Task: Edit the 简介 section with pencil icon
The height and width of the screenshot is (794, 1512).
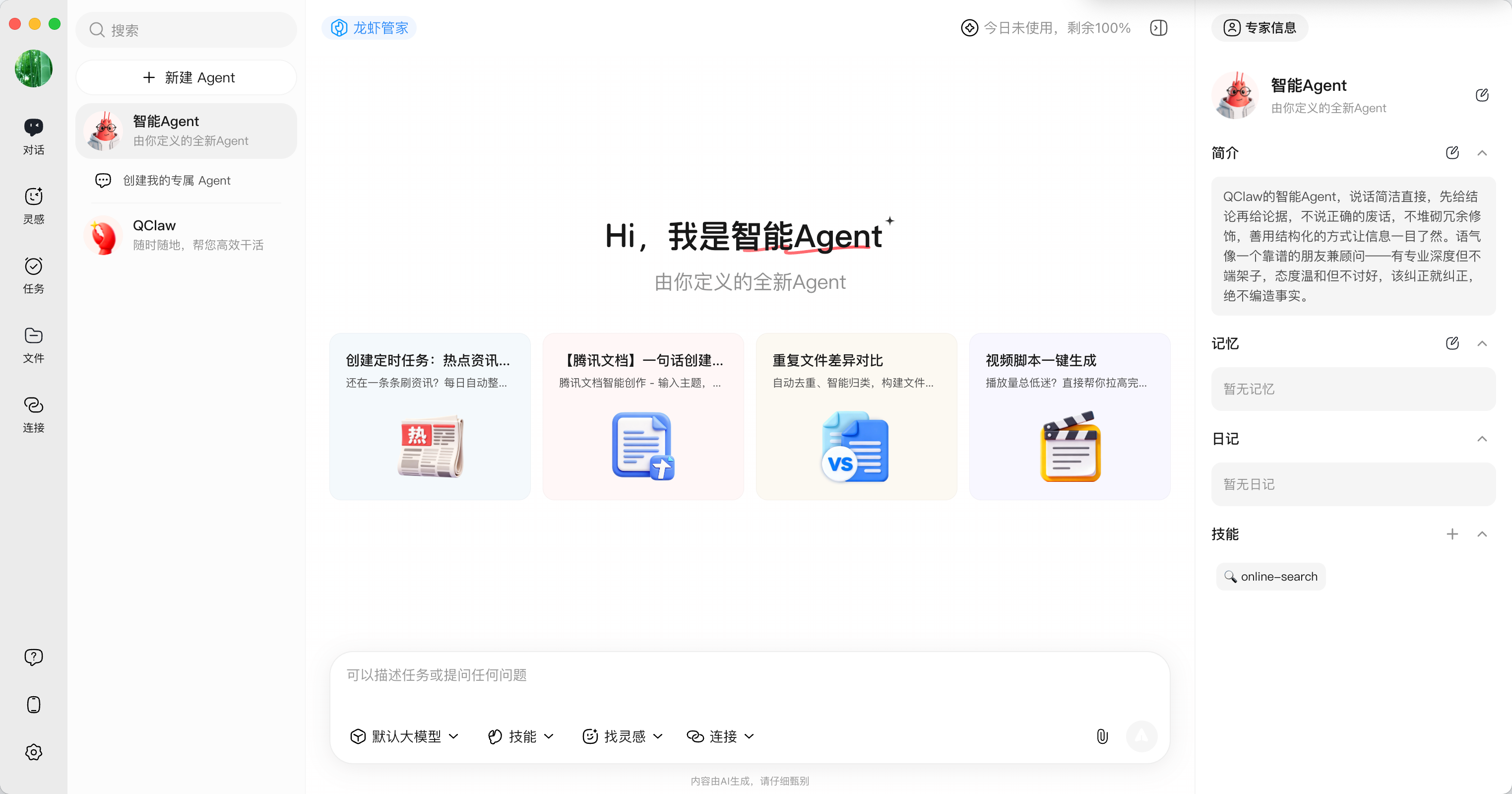Action: (x=1451, y=153)
